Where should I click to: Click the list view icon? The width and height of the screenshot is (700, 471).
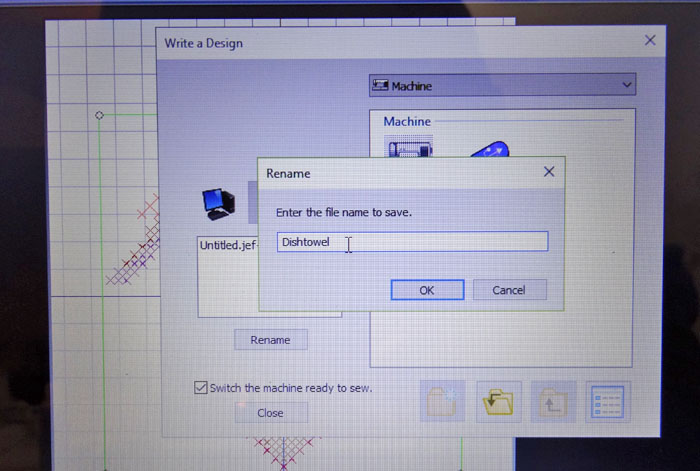click(x=608, y=401)
